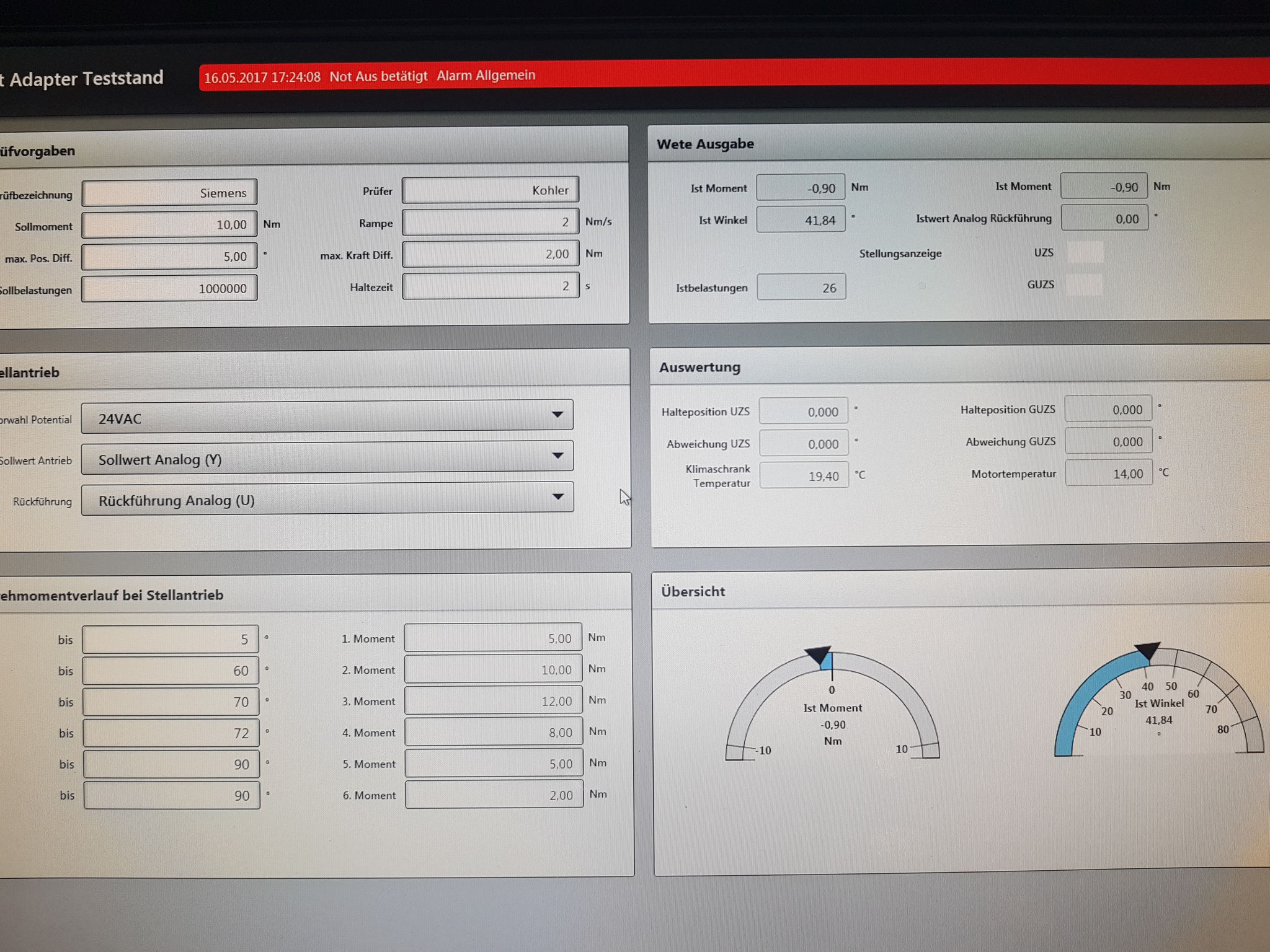
Task: Select the Haltezeit input field
Action: pyautogui.click(x=490, y=286)
